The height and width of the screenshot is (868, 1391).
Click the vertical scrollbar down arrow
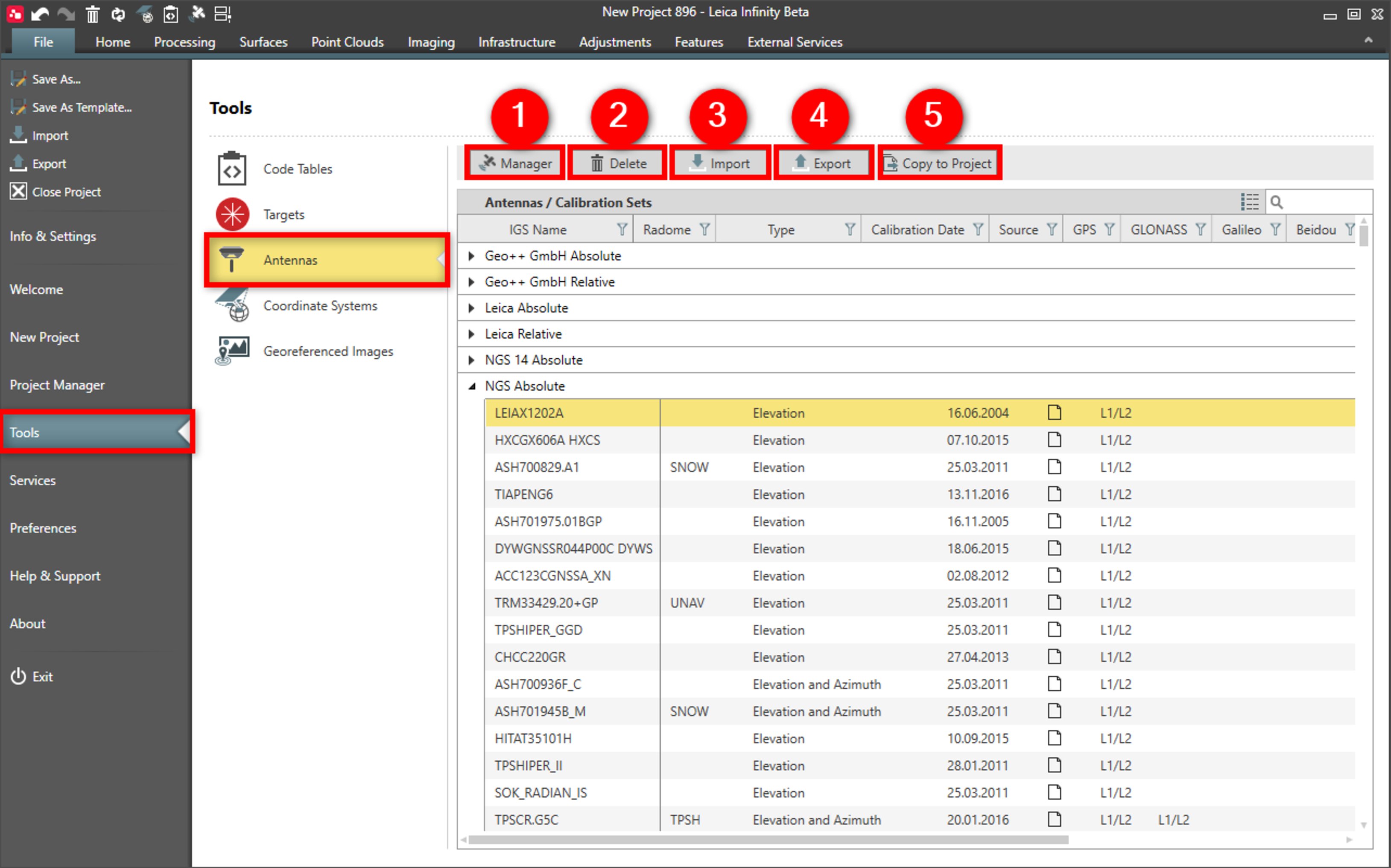point(1364,825)
